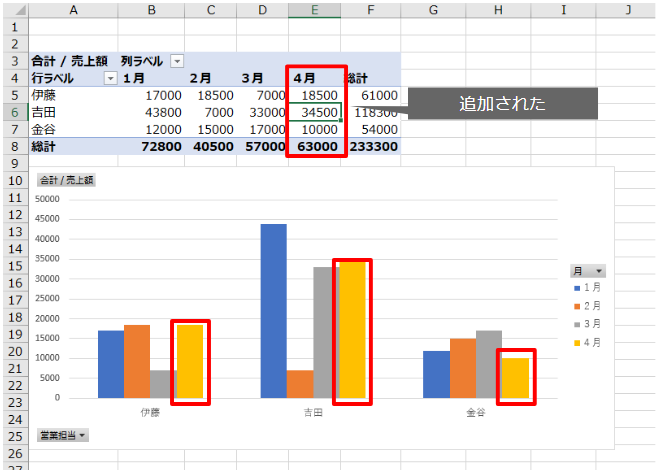Open the 列ラベル filter dropdown
661x470 pixels.
pos(177,61)
